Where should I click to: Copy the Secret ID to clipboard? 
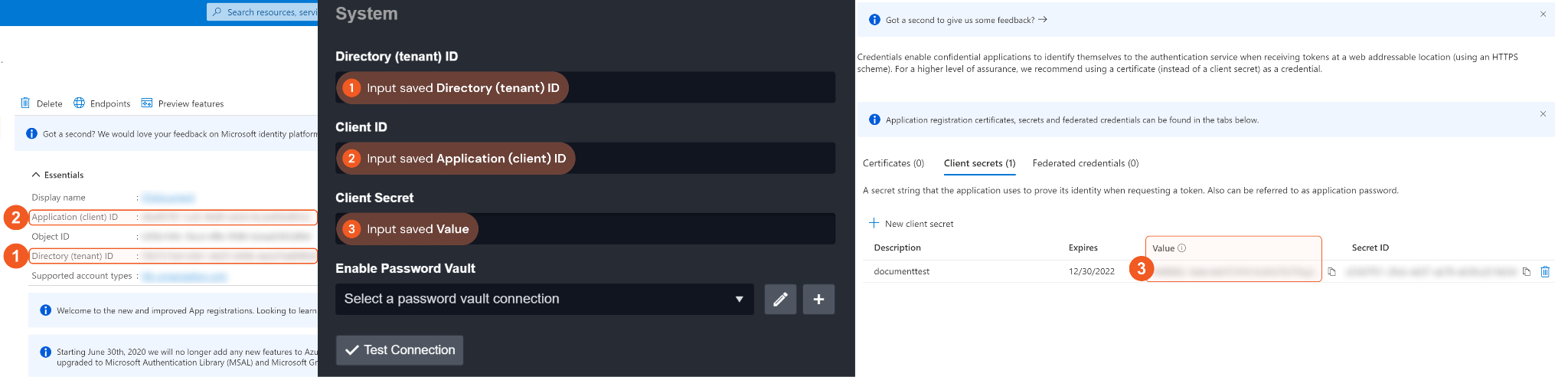(1526, 272)
